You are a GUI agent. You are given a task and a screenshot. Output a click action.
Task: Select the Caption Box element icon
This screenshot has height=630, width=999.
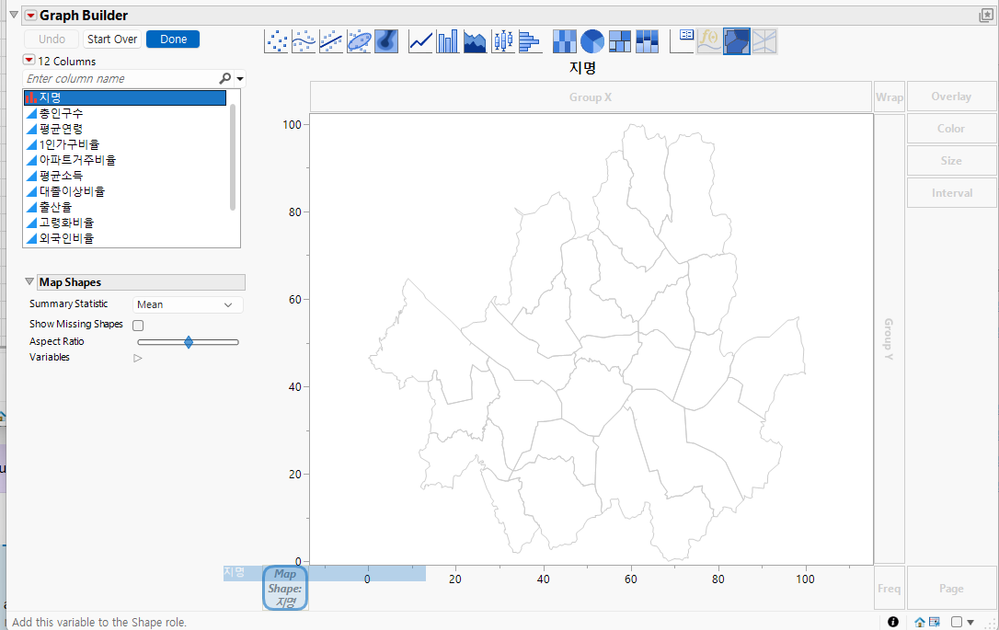(x=682, y=41)
